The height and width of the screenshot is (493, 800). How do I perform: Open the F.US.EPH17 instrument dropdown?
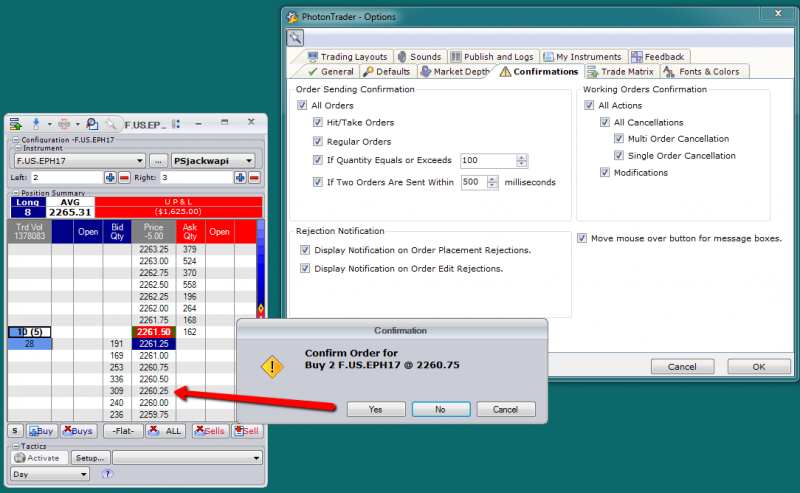(80, 161)
